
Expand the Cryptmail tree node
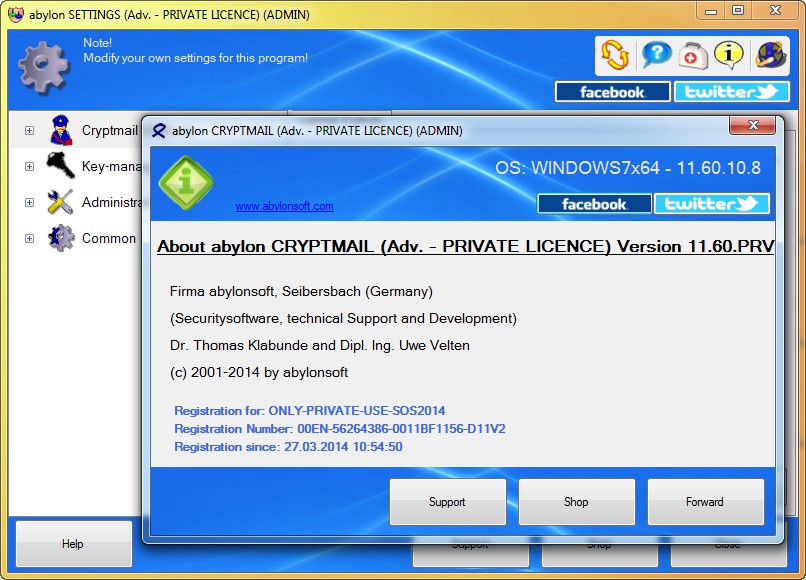click(29, 131)
